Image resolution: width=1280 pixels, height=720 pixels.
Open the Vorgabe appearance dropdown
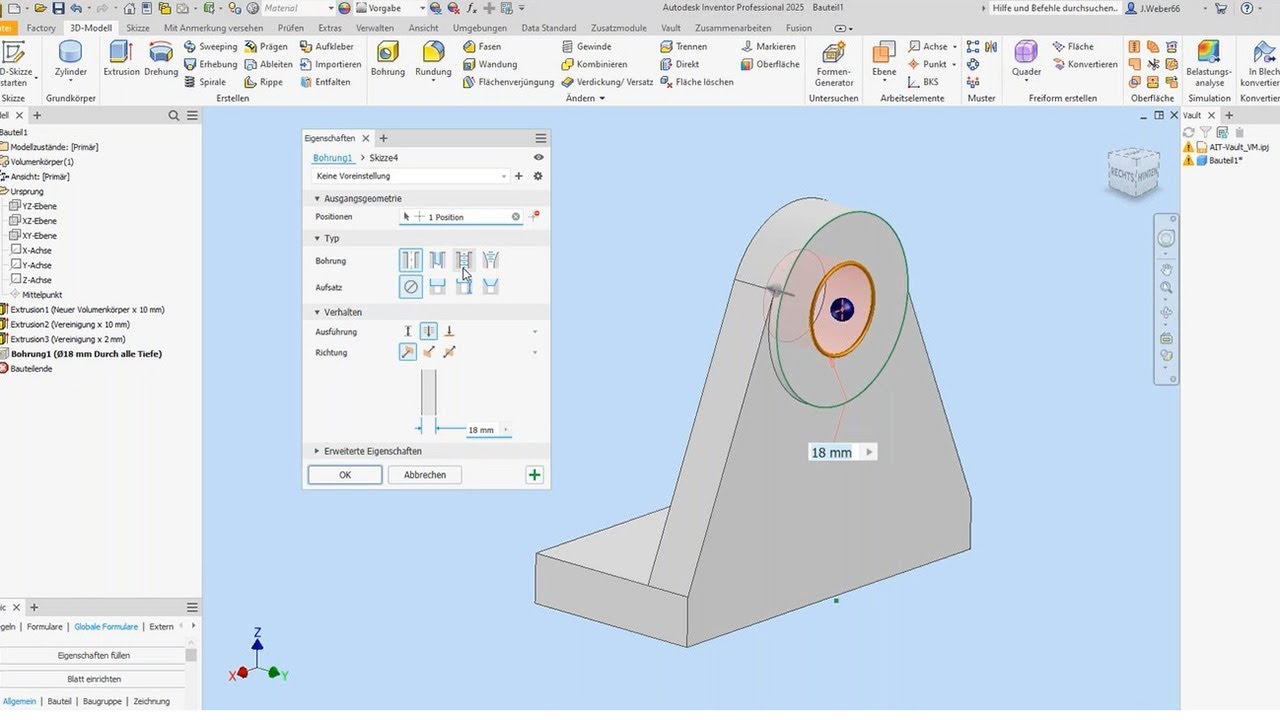[x=391, y=8]
